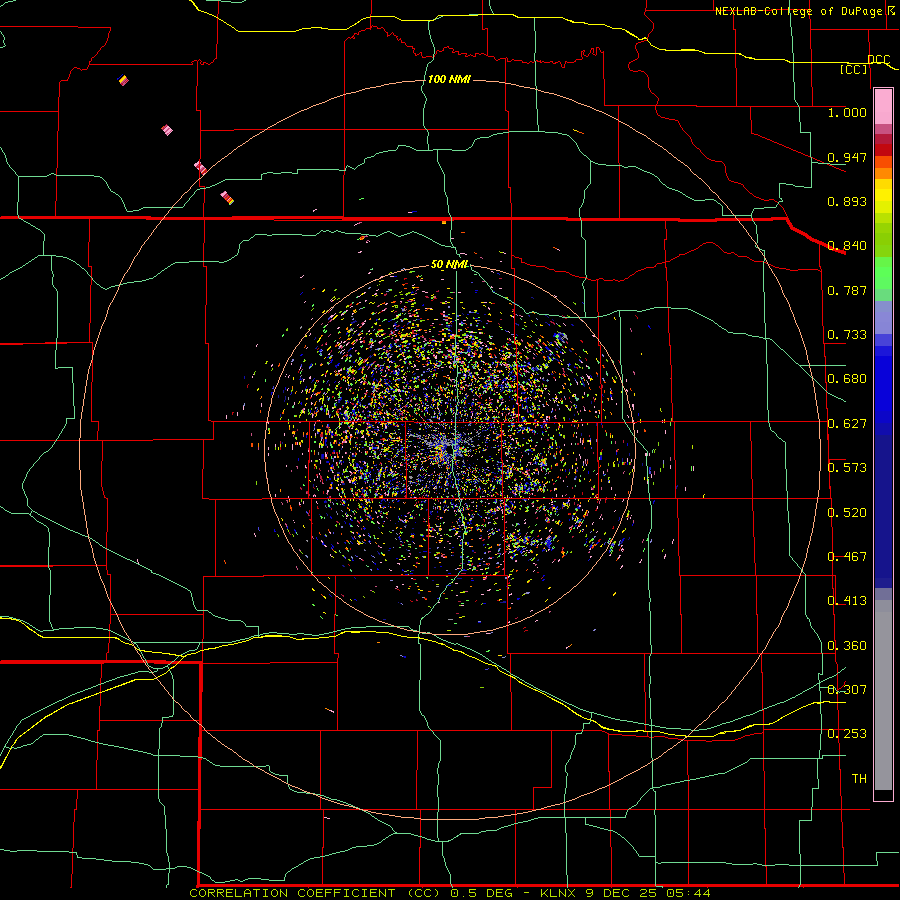The image size is (900, 900).
Task: Select the 0.787 legend value
Action: click(847, 290)
